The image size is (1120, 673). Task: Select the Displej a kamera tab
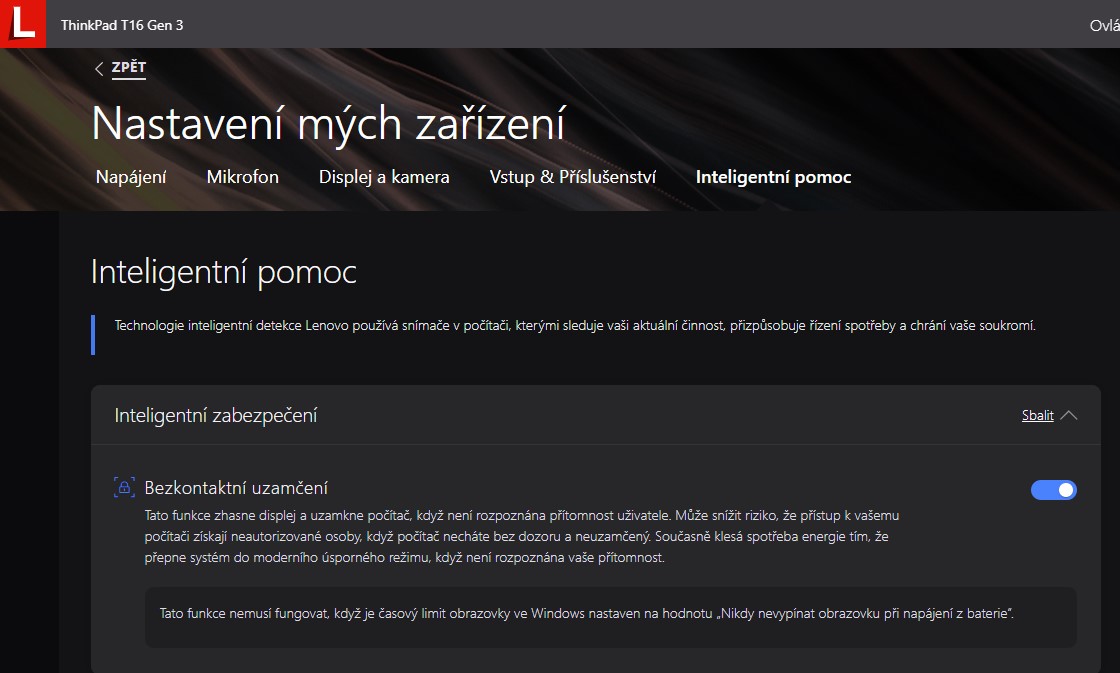384,177
